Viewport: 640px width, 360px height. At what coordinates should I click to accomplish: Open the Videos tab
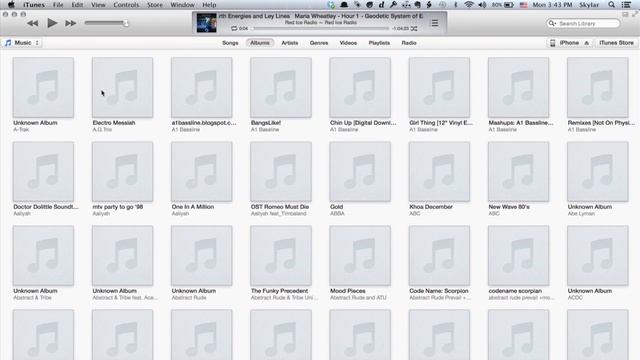pyautogui.click(x=348, y=43)
